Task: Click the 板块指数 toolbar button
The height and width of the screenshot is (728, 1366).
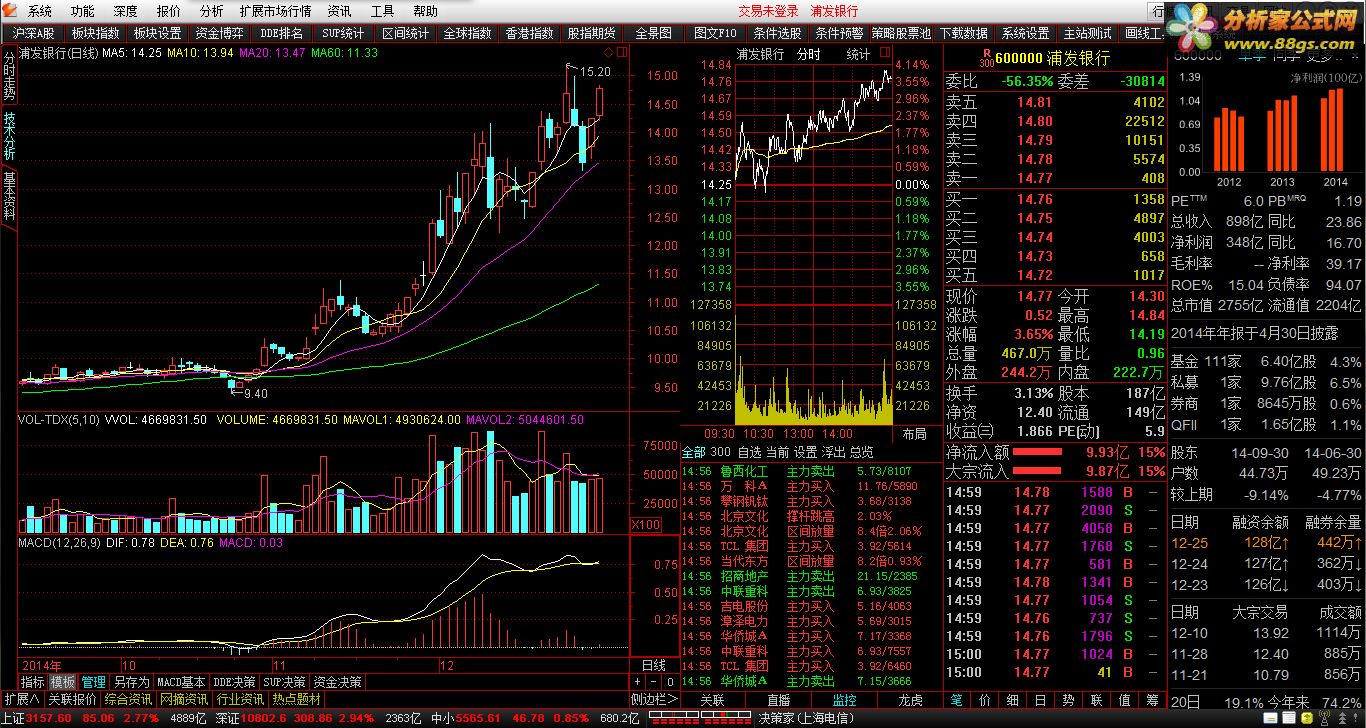Action: [95, 33]
